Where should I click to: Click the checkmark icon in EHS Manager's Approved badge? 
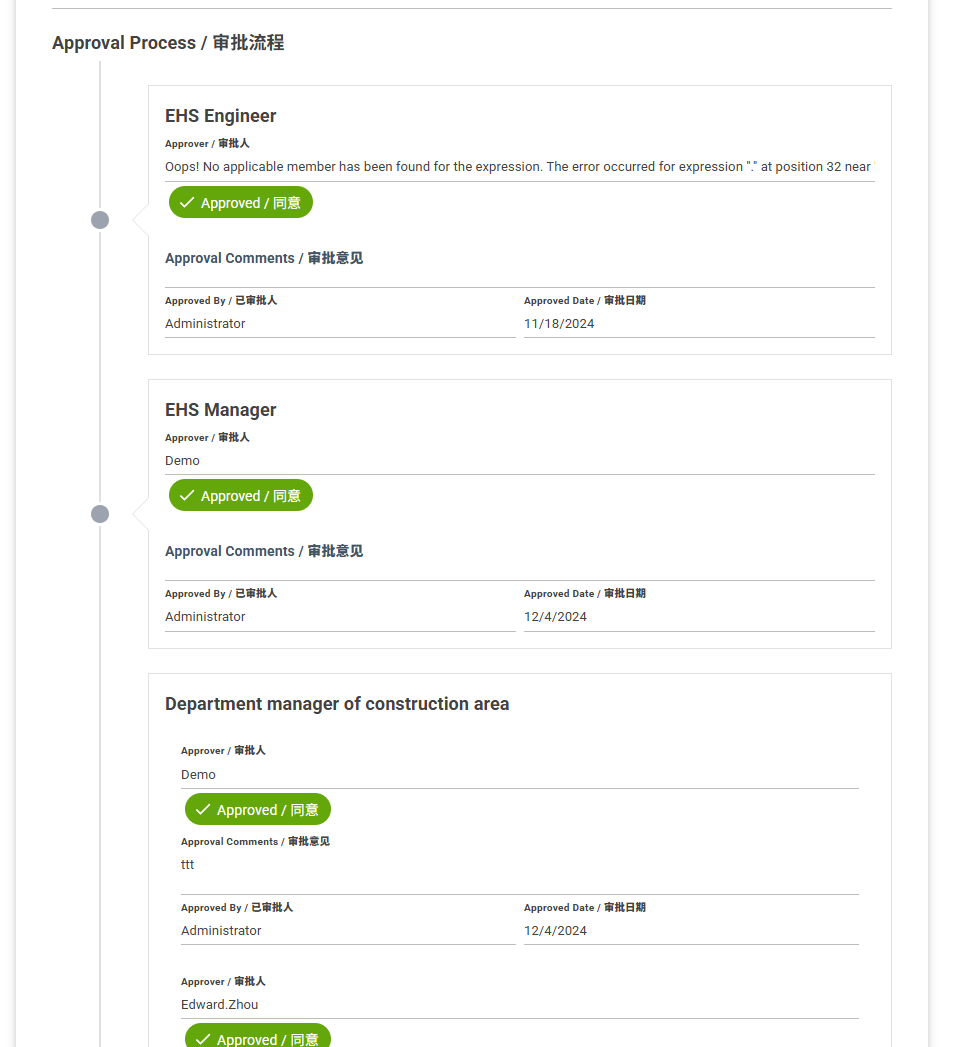(x=186, y=496)
